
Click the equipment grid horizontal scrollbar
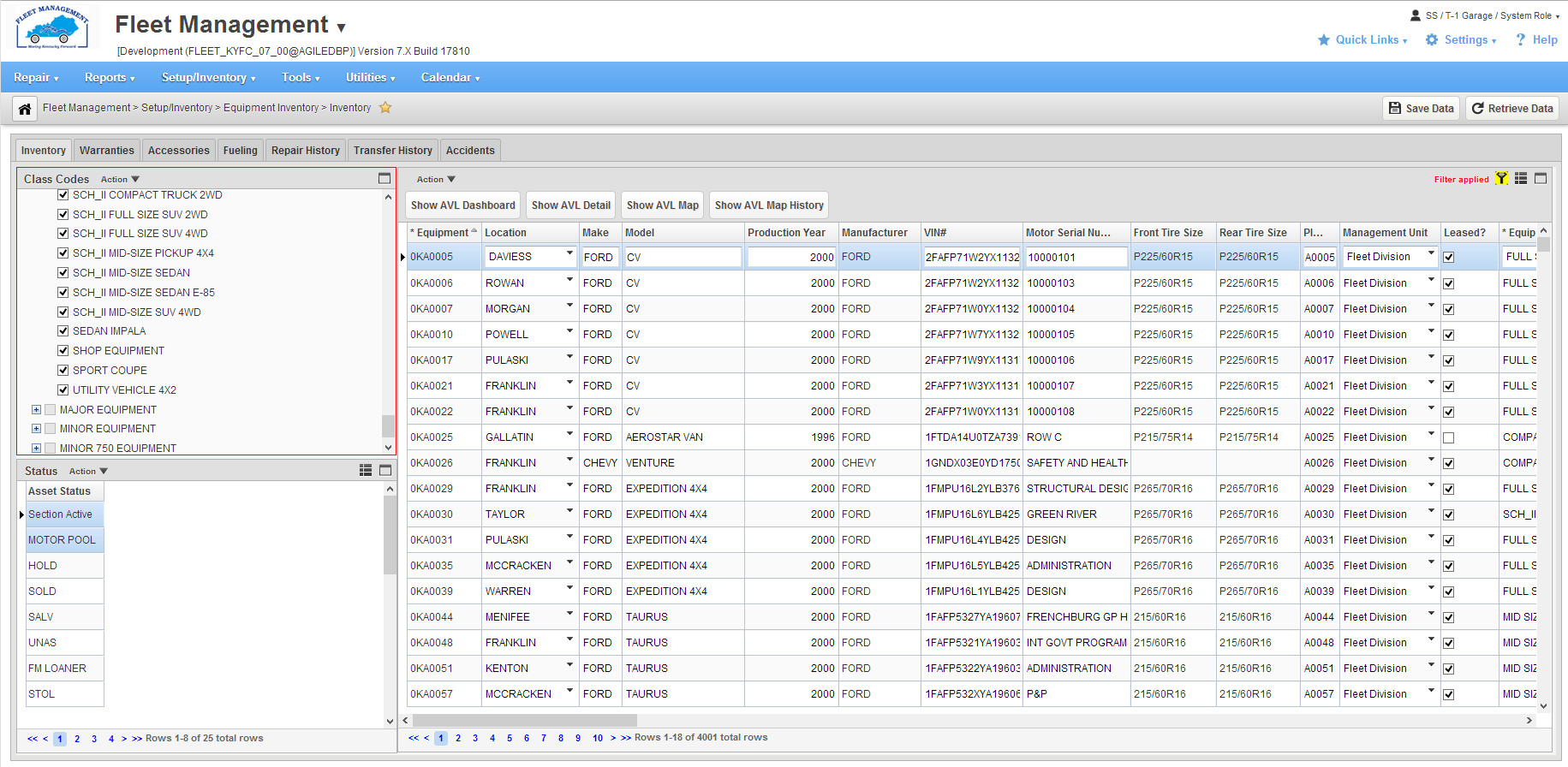click(525, 721)
